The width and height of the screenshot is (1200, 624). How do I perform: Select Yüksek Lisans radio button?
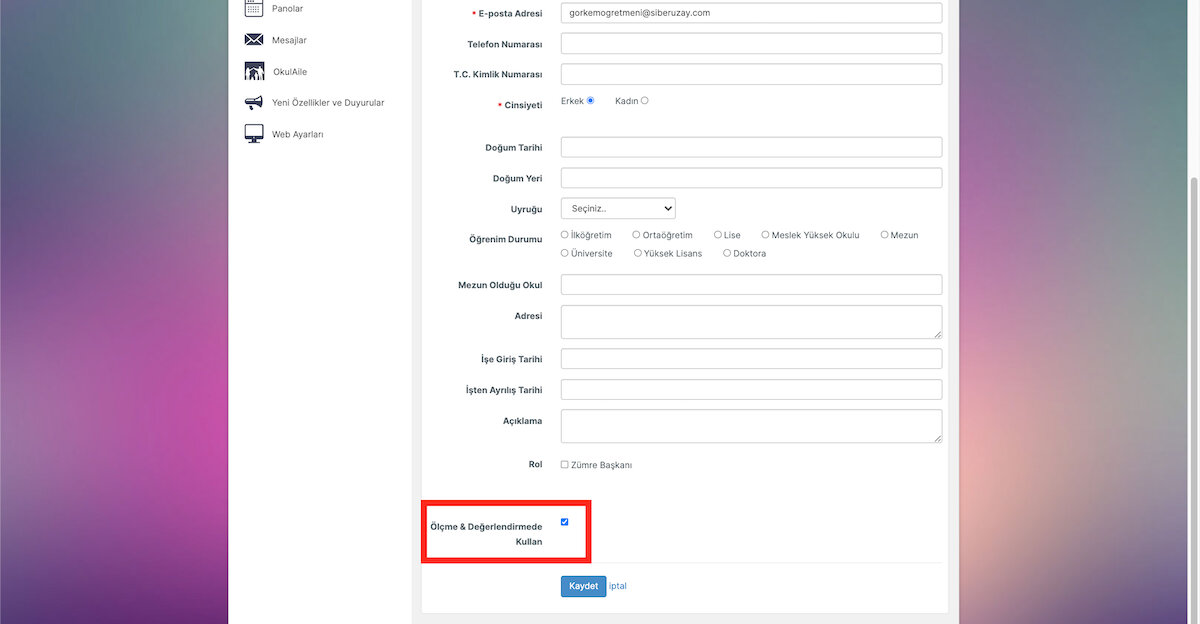(637, 253)
